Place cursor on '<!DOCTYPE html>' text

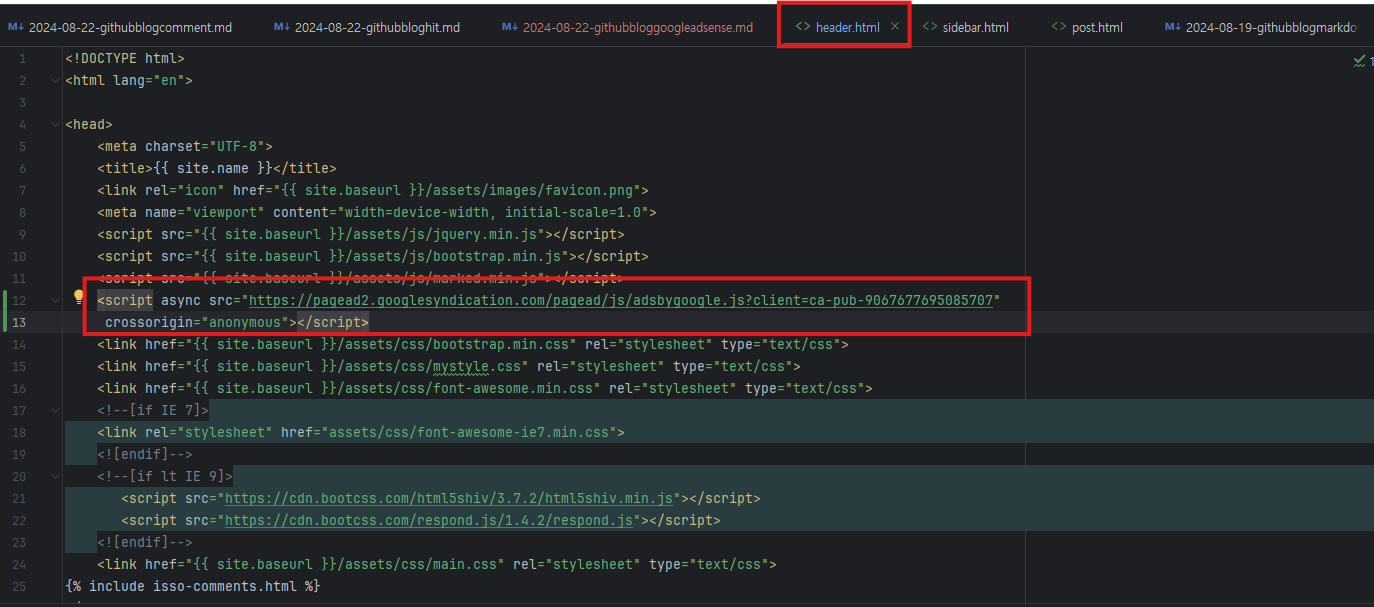(125, 59)
